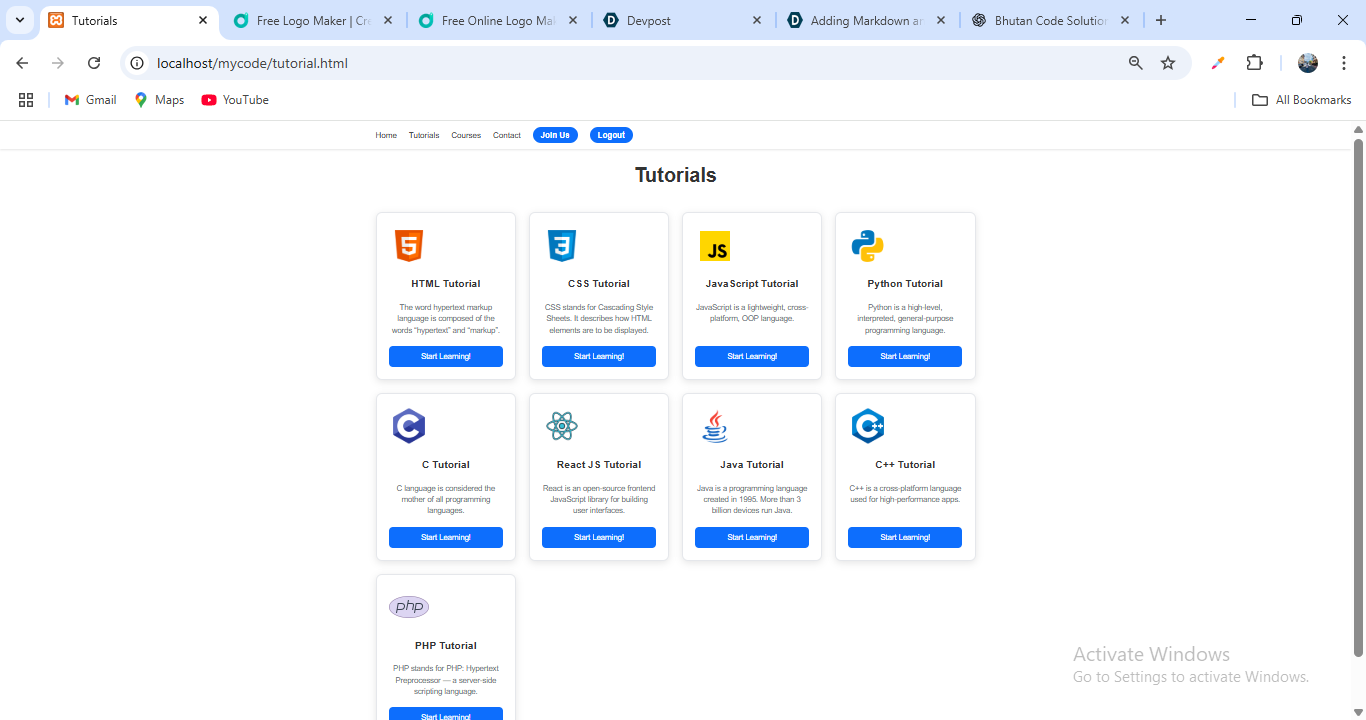Close the Tutorials tab
This screenshot has width=1366, height=720.
(203, 20)
